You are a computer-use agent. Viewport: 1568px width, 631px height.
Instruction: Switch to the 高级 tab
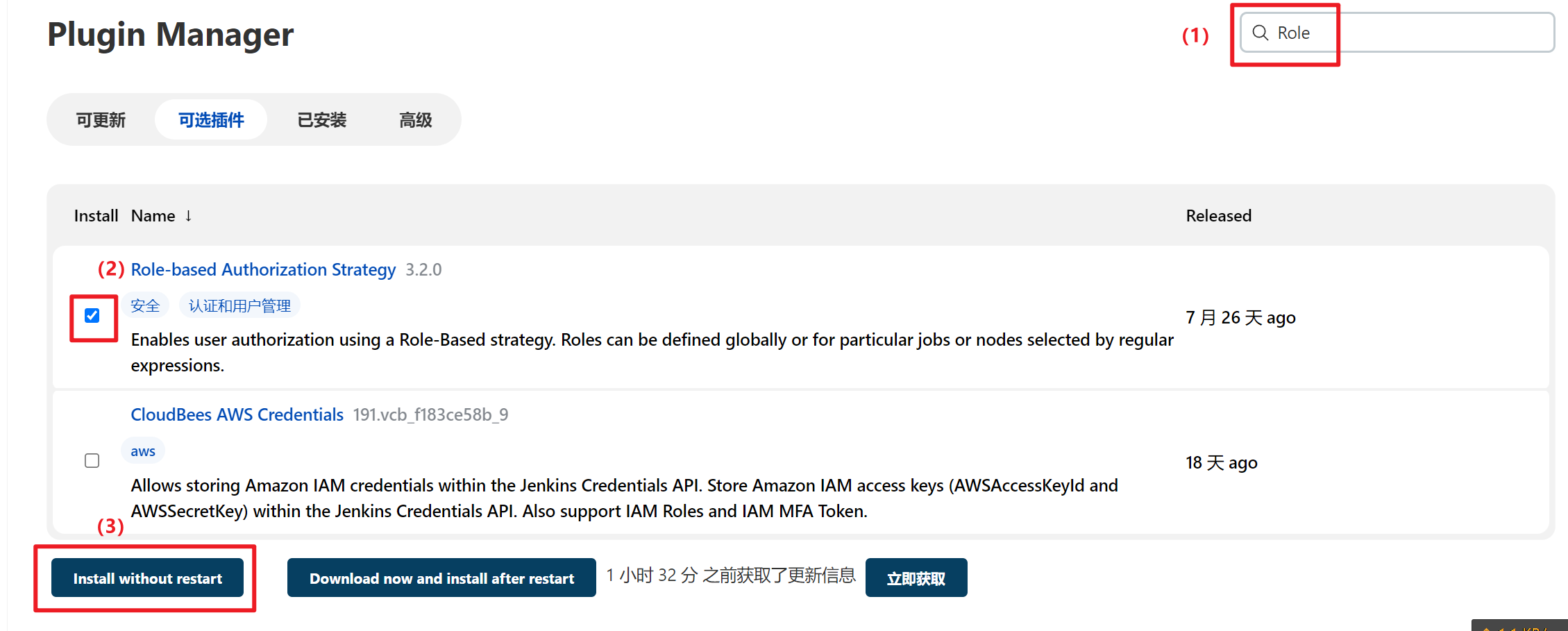[x=415, y=119]
